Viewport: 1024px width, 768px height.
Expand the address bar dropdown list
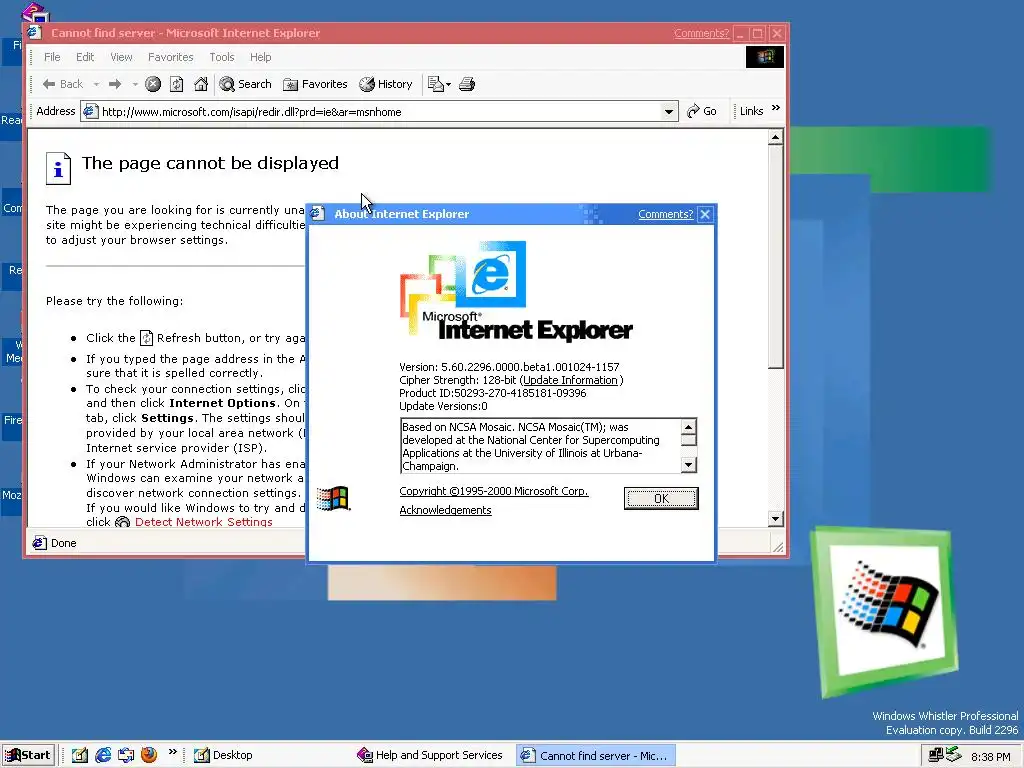(x=669, y=112)
